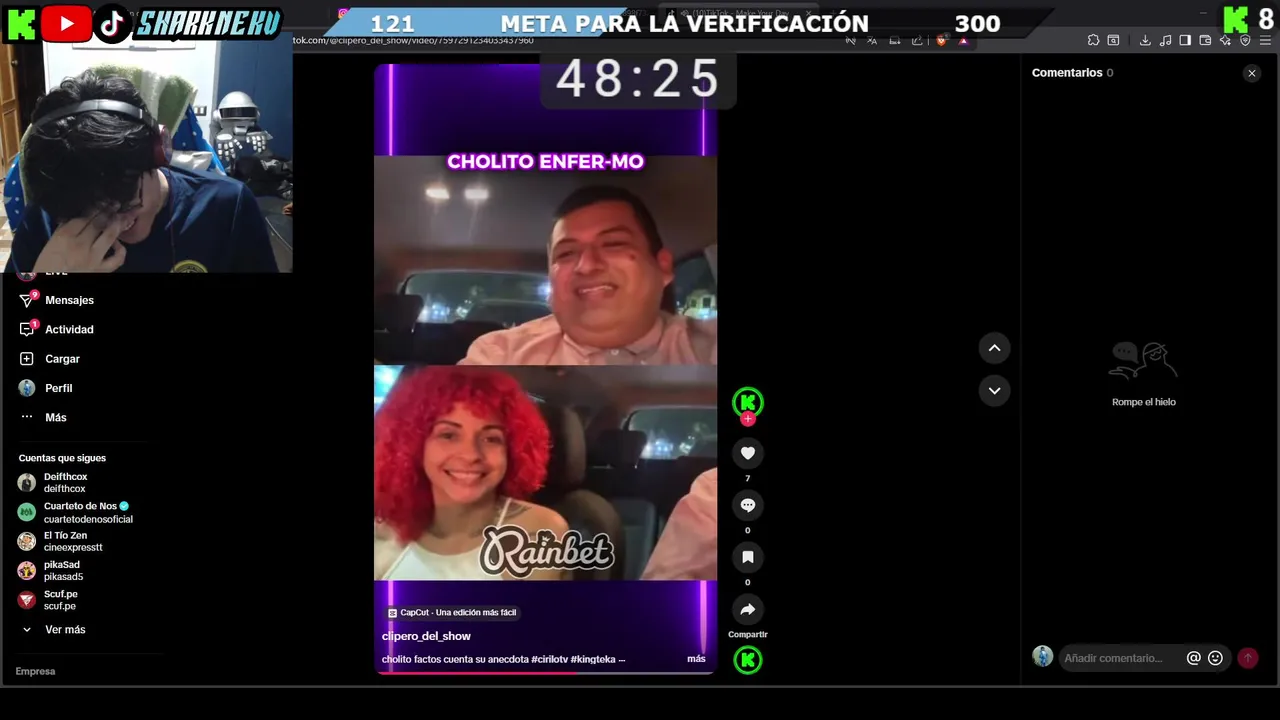This screenshot has width=1280, height=720.
Task: Click the share page icon in address bar
Action: 916,40
